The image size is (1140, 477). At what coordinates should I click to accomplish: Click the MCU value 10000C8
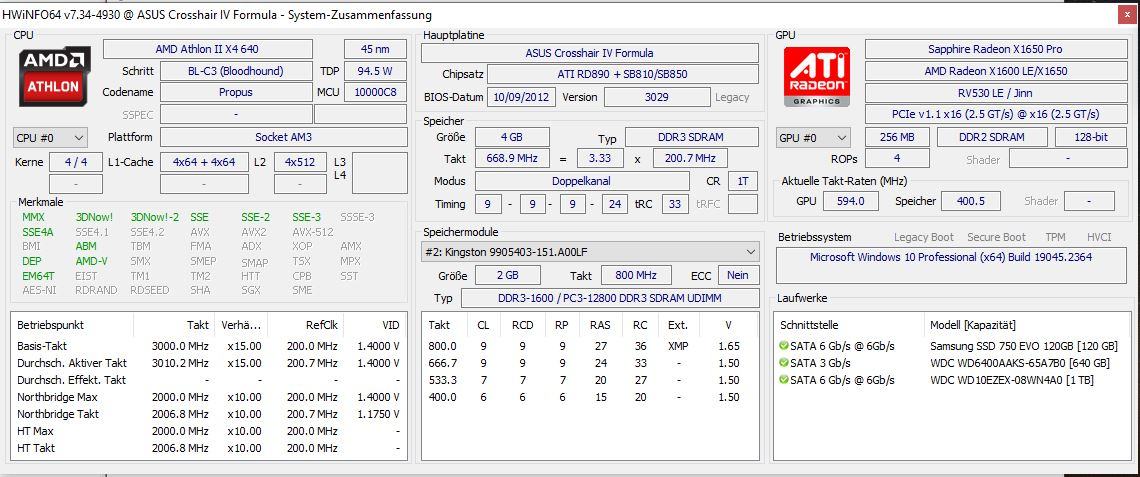tap(376, 92)
